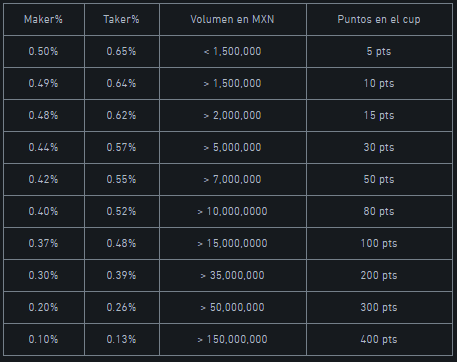Click the 5 pts cell

click(379, 51)
